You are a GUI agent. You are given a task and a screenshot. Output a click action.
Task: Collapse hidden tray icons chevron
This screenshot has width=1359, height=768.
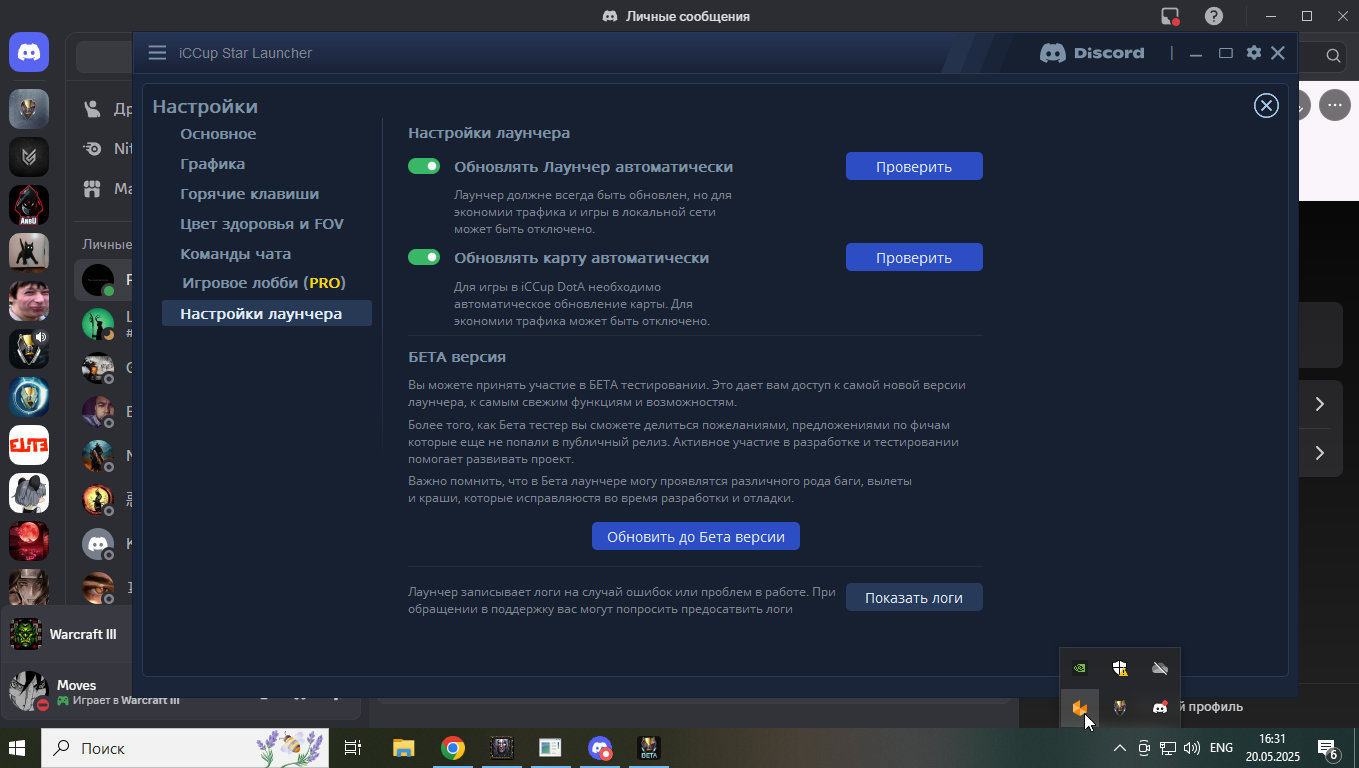point(1119,748)
